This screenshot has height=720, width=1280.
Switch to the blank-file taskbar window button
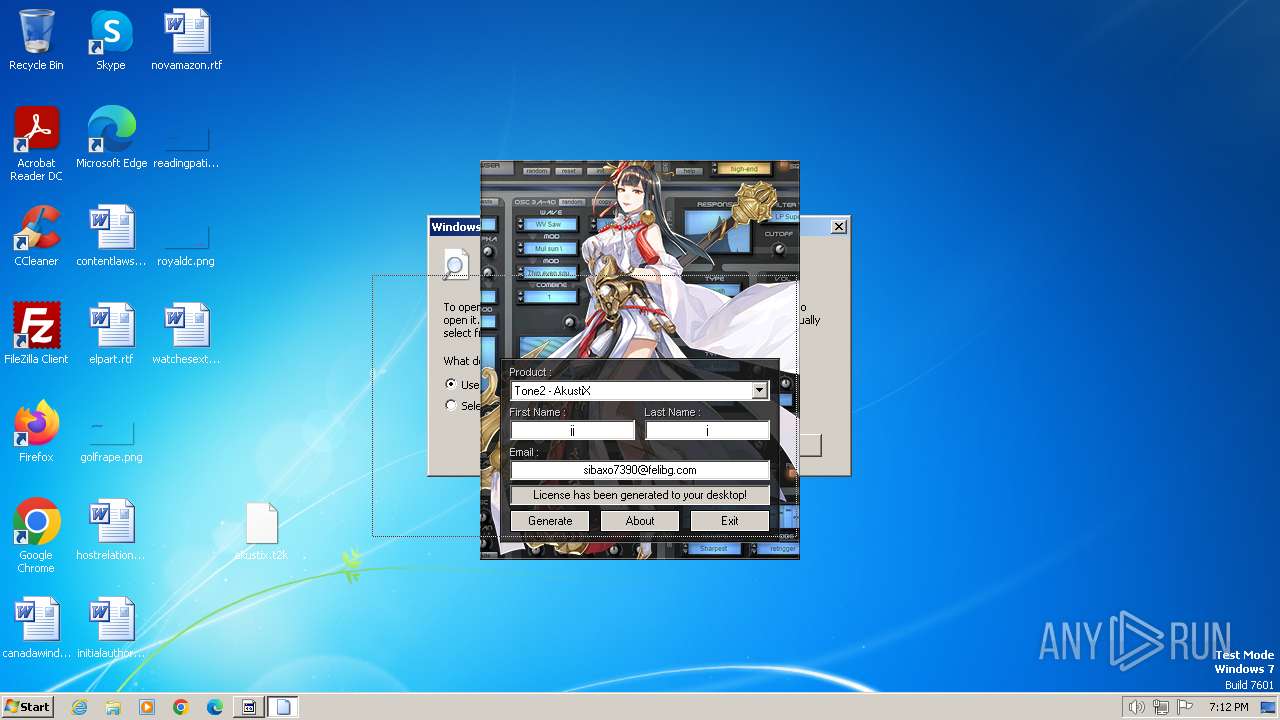pos(283,707)
